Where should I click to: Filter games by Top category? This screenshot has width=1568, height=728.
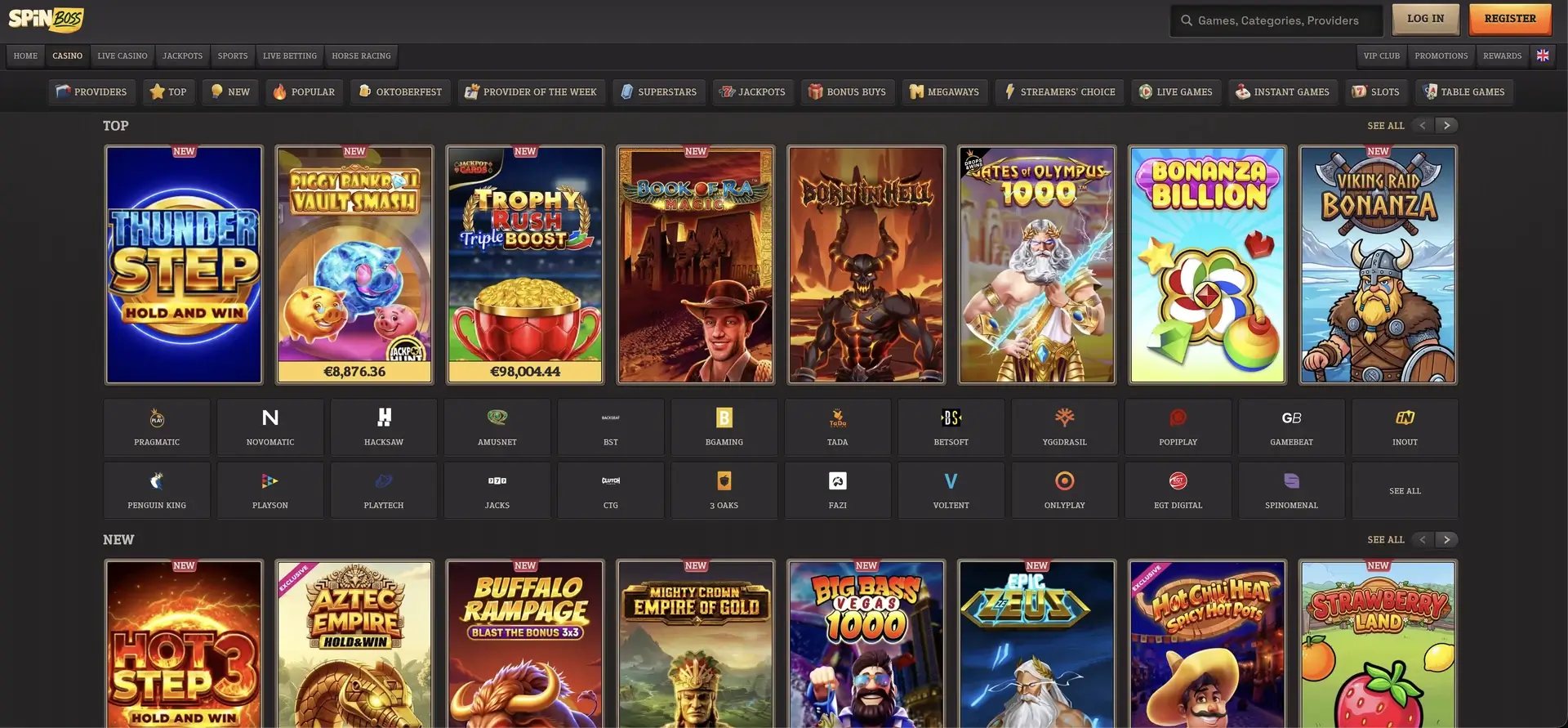(x=169, y=92)
